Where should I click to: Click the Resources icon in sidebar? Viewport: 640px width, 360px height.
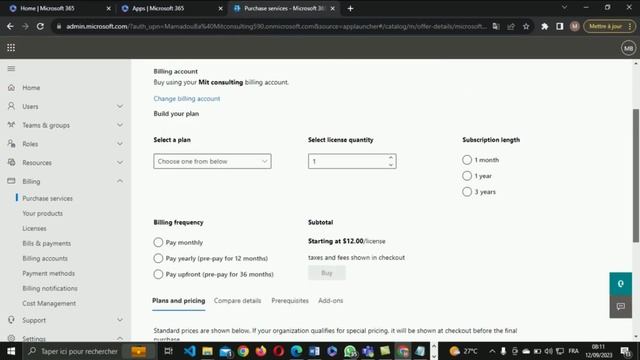tap(11, 162)
